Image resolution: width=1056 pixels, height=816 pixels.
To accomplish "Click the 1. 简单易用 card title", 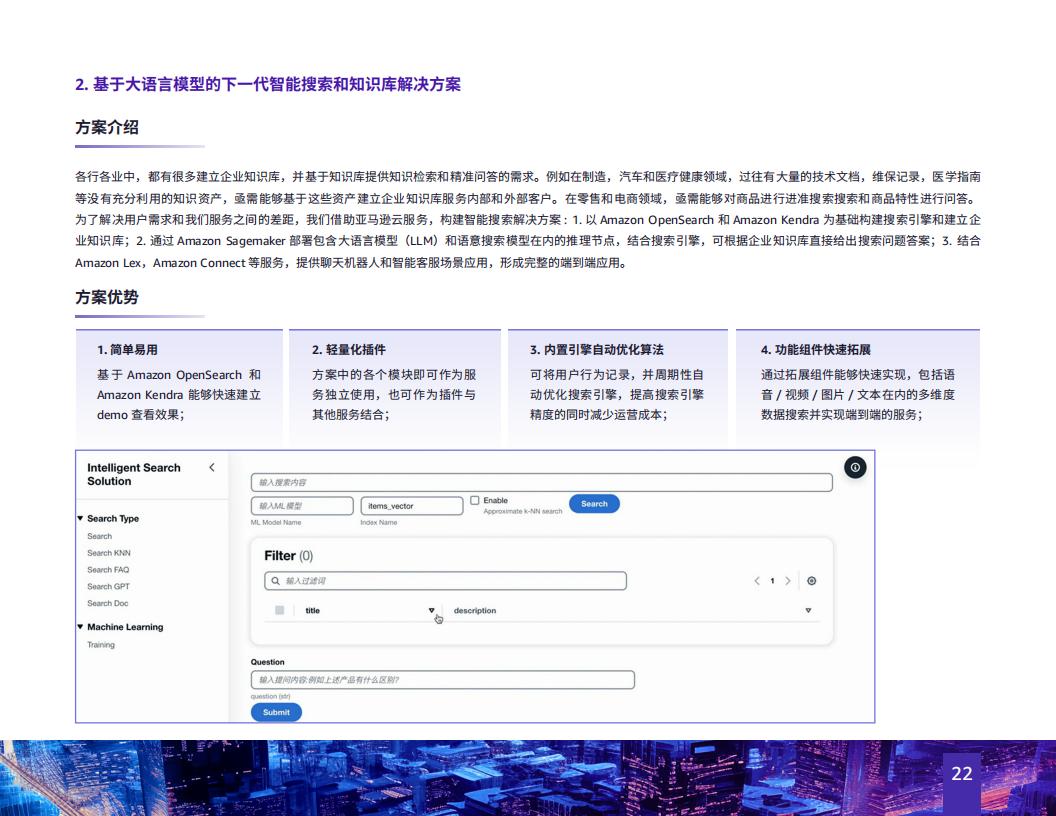I will (x=127, y=349).
